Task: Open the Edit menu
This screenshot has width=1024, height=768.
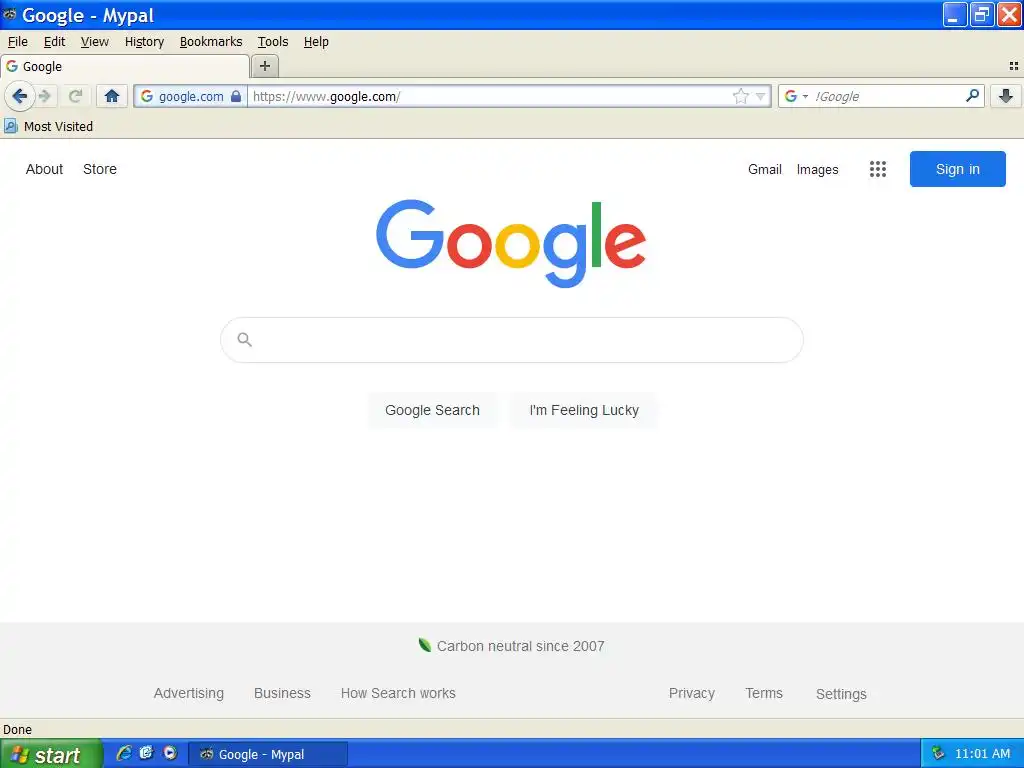Action: 54,42
